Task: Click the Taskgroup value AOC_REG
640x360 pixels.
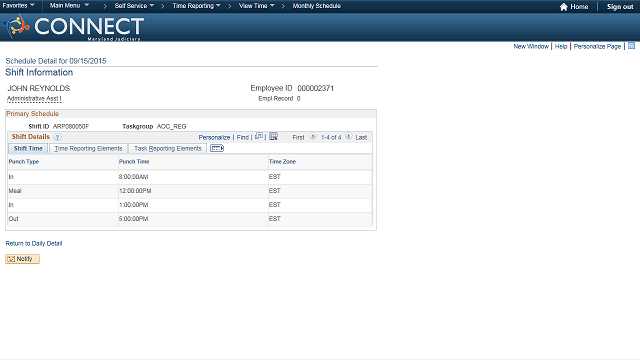Action: point(171,127)
